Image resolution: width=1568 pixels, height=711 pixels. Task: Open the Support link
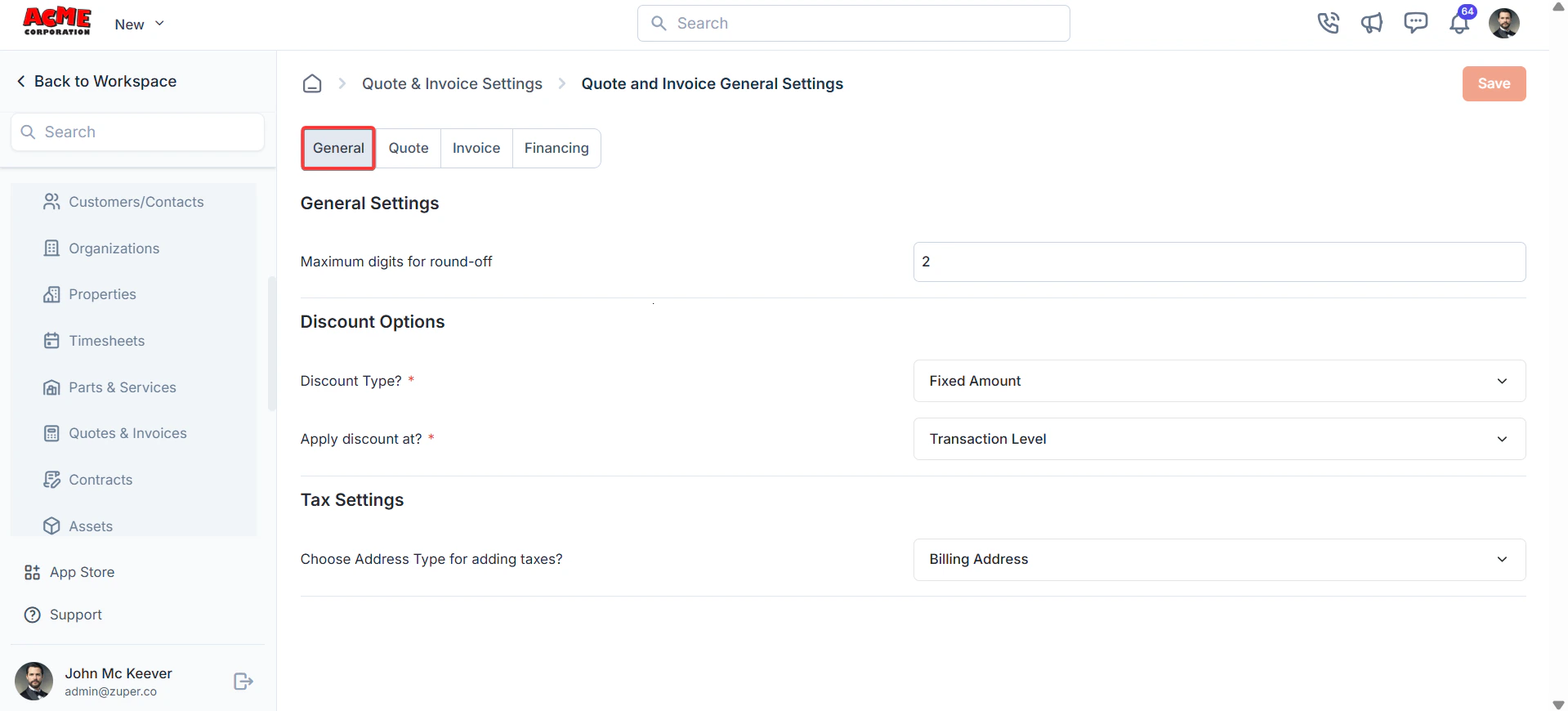[x=63, y=615]
